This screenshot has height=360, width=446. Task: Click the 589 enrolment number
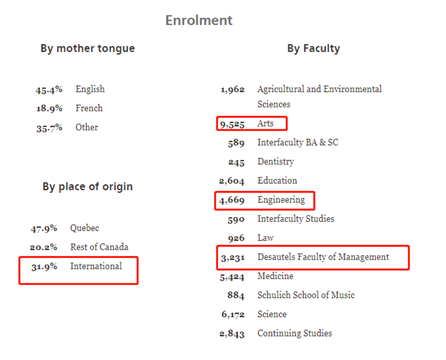click(x=236, y=143)
